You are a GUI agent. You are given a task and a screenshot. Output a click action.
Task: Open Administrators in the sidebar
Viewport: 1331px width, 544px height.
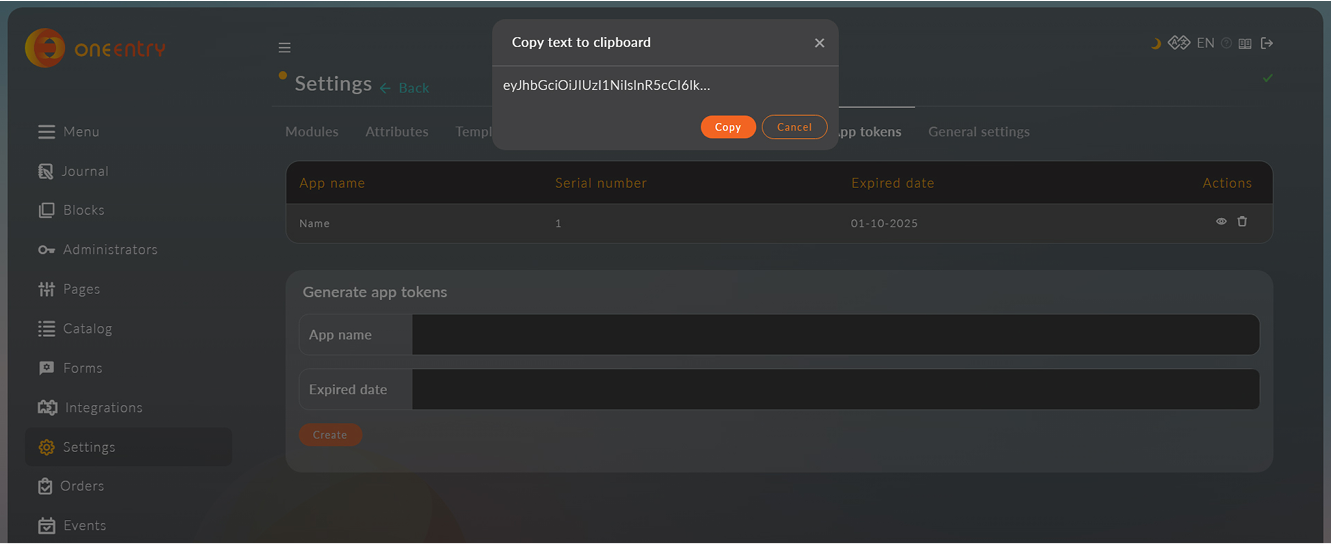(110, 250)
